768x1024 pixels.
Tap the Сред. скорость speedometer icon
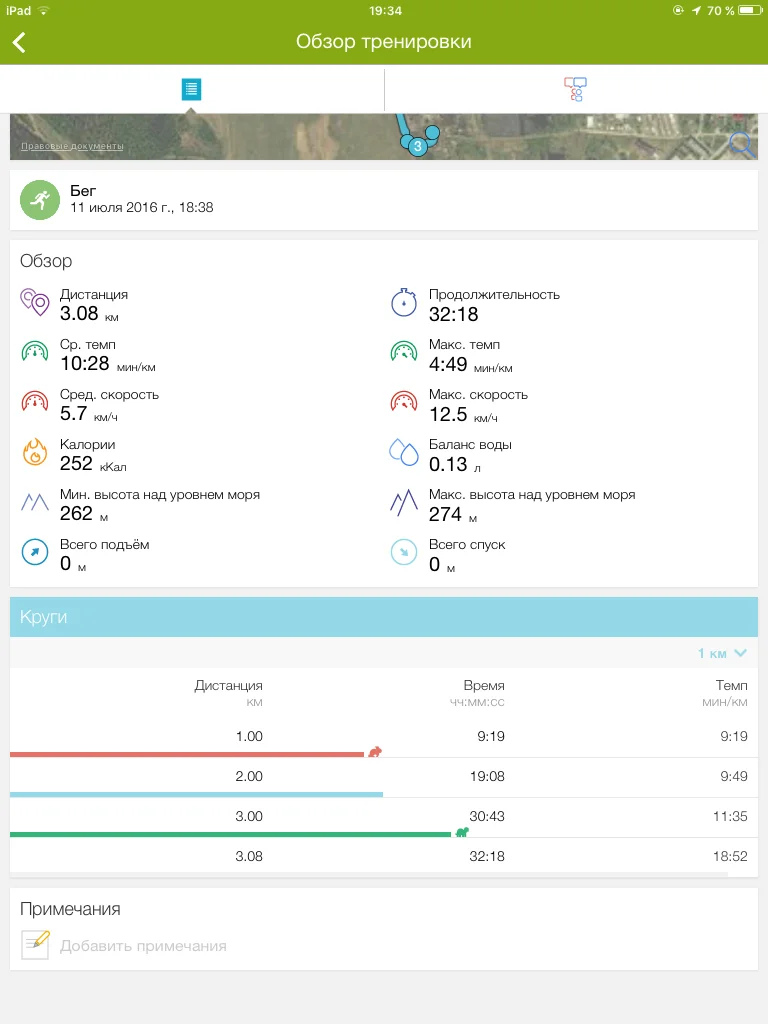point(35,401)
